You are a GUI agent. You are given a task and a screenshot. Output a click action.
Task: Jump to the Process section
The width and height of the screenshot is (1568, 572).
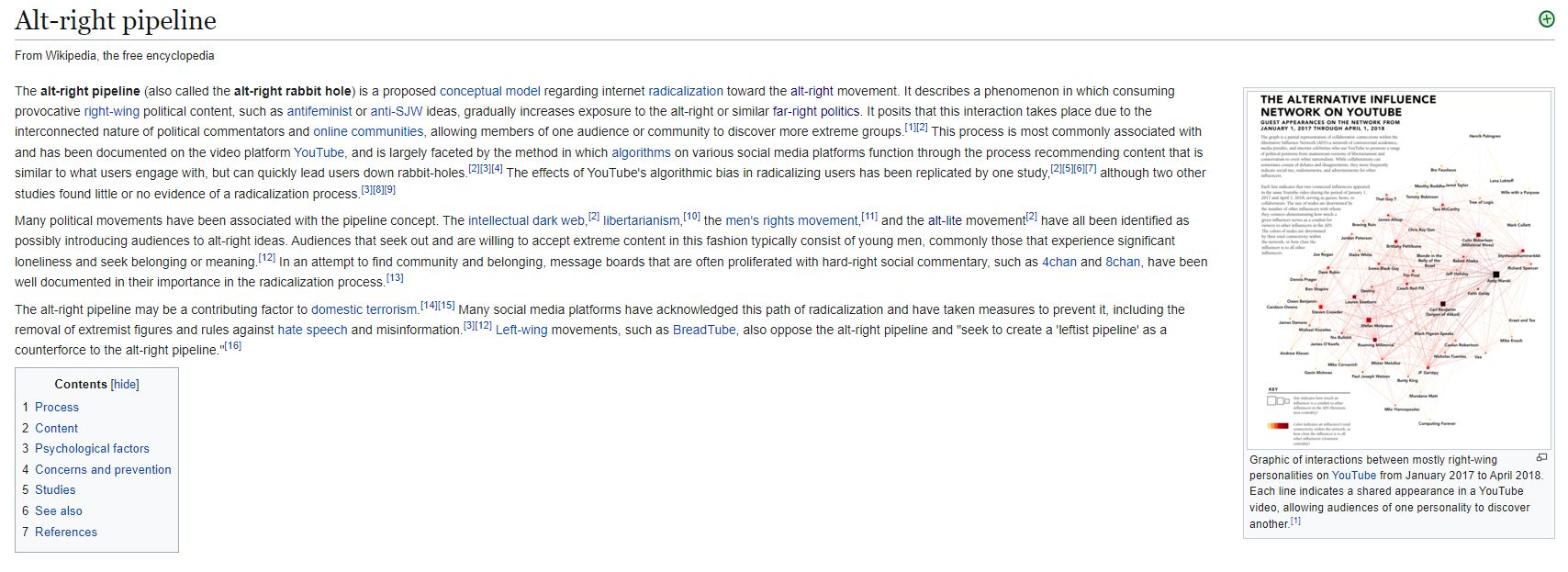click(x=57, y=408)
